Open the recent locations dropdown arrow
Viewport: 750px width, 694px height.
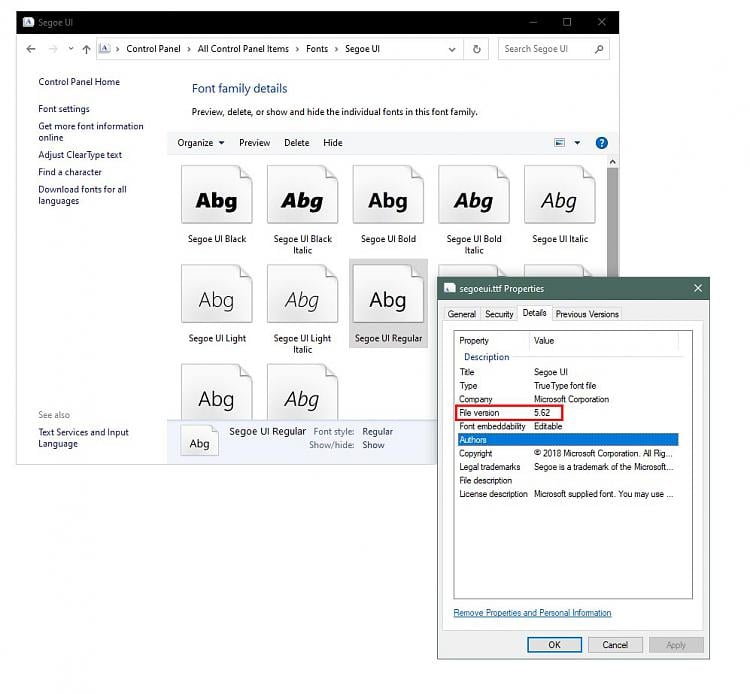71,49
